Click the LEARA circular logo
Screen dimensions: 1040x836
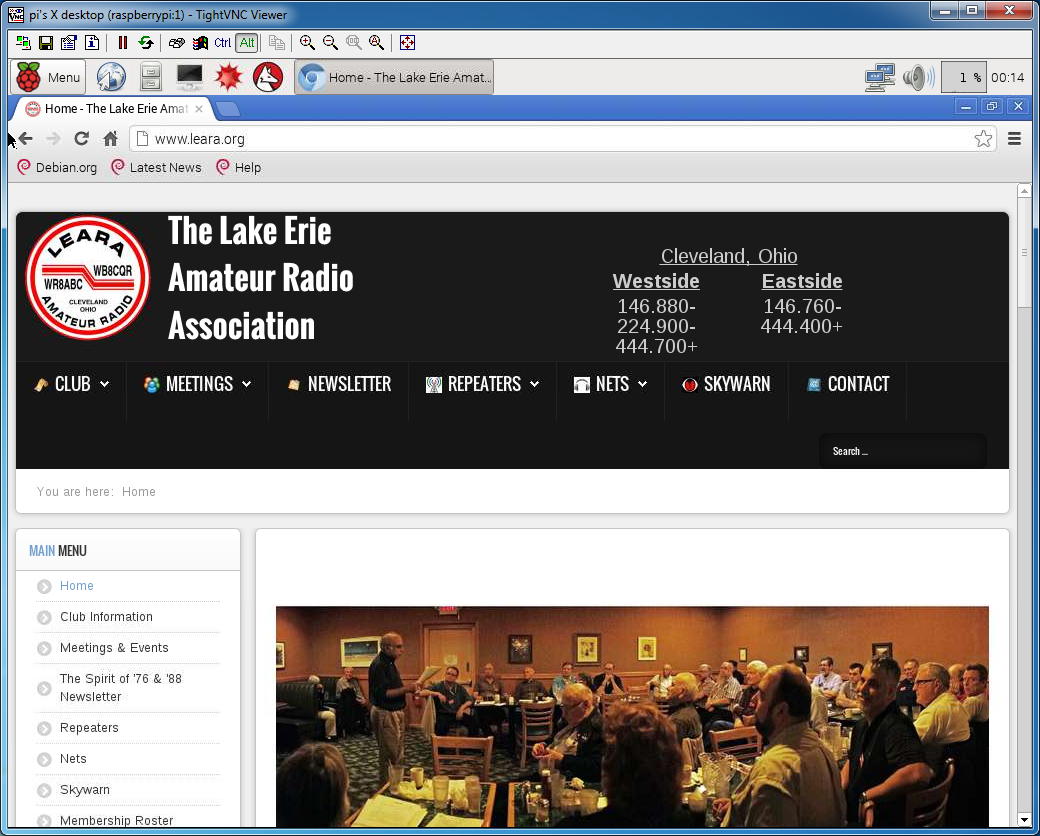[x=88, y=278]
